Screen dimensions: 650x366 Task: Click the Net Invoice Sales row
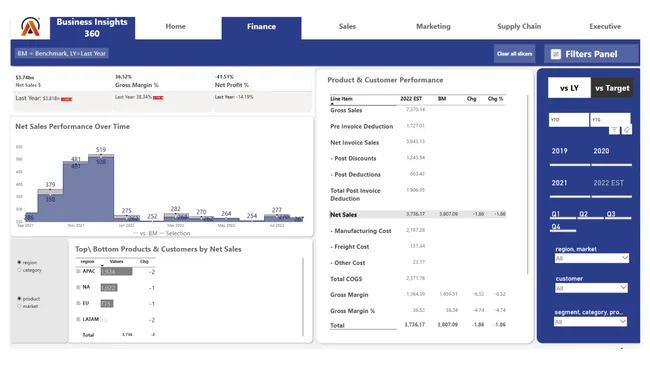[417, 142]
